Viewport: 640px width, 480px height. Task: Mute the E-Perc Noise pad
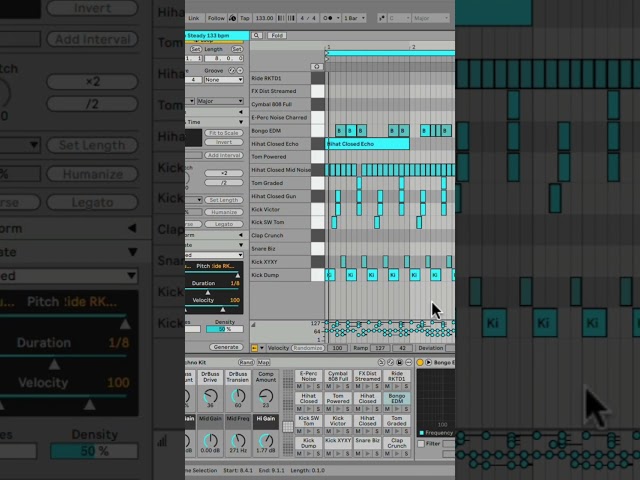[x=299, y=386]
